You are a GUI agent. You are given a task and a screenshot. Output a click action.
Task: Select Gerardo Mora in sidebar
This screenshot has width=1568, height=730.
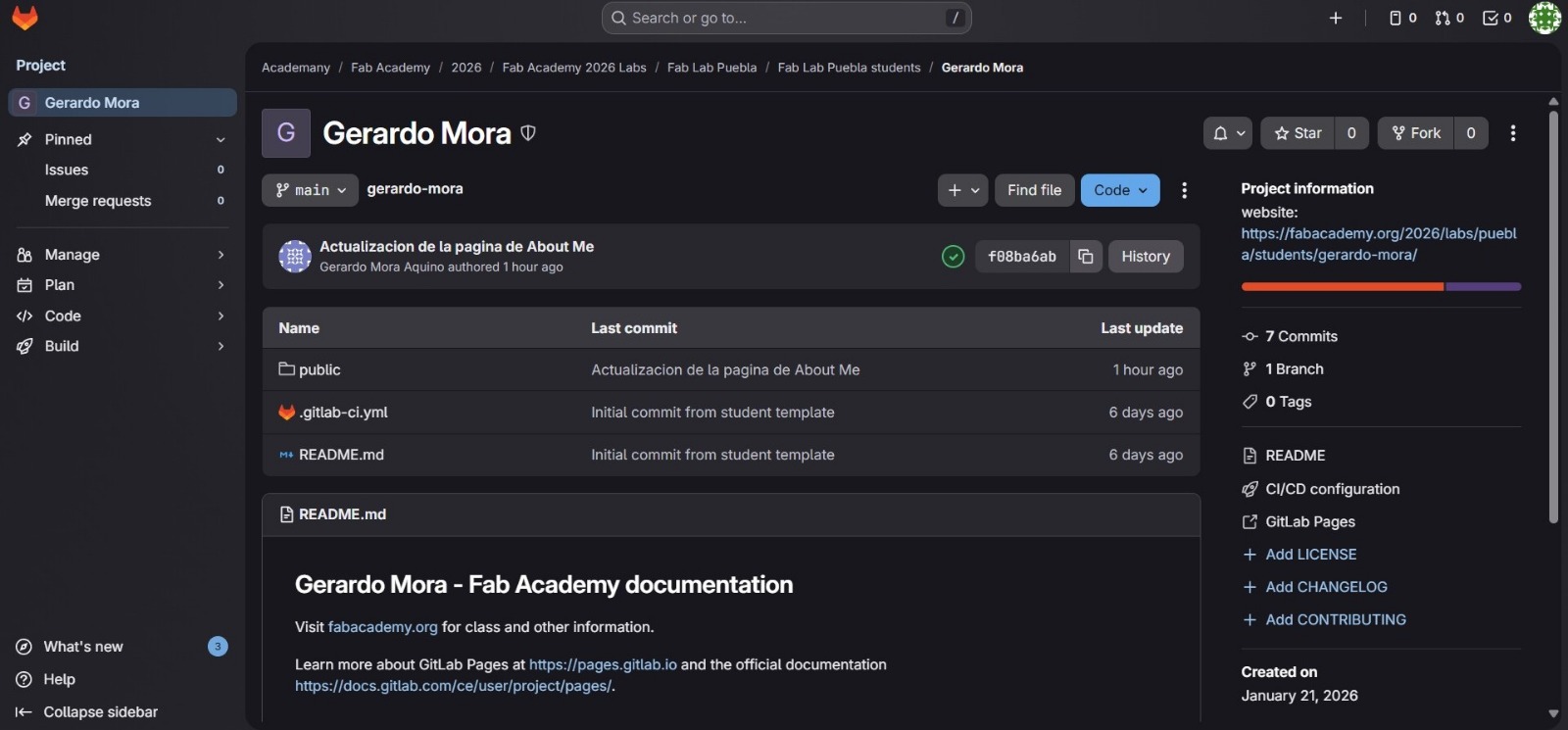122,103
